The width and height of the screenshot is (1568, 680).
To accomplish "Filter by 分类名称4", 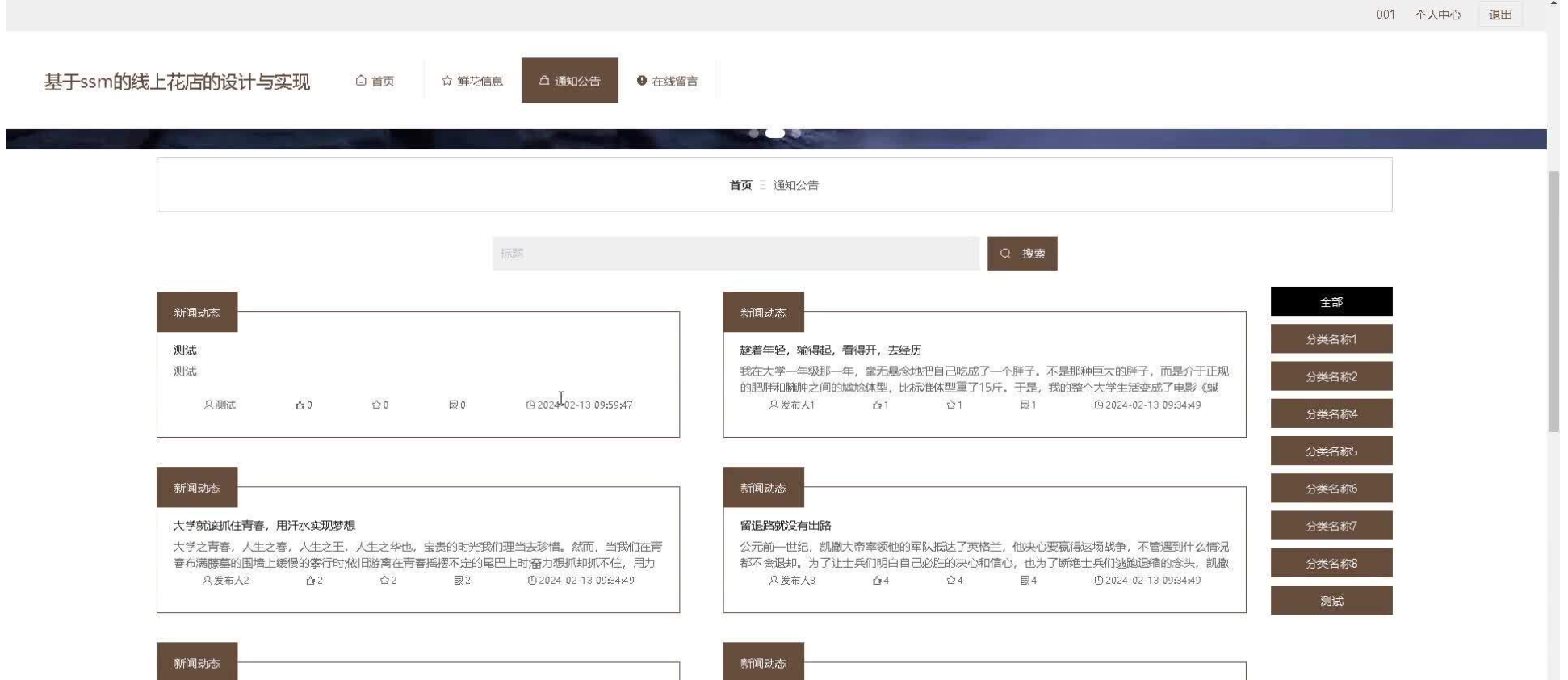I will coord(1331,413).
